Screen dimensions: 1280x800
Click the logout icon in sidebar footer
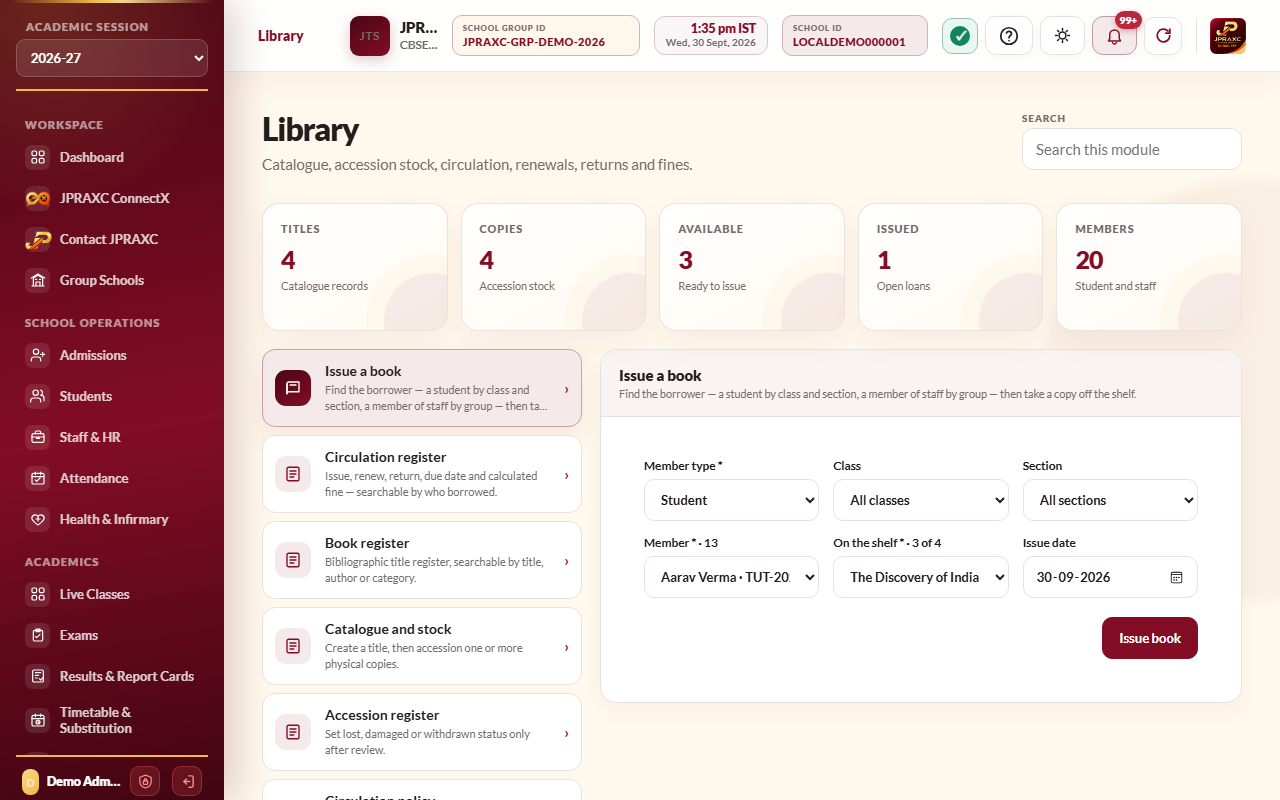click(186, 781)
